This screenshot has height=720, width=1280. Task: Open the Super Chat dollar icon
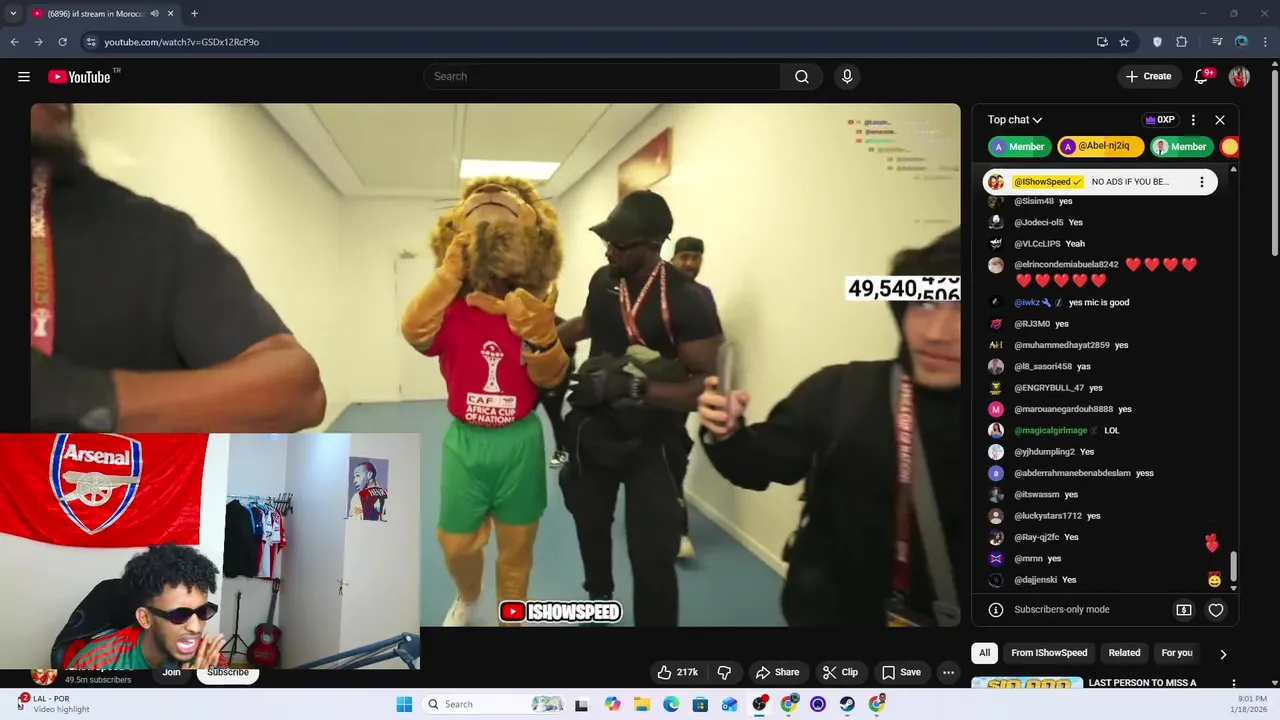coord(1184,610)
